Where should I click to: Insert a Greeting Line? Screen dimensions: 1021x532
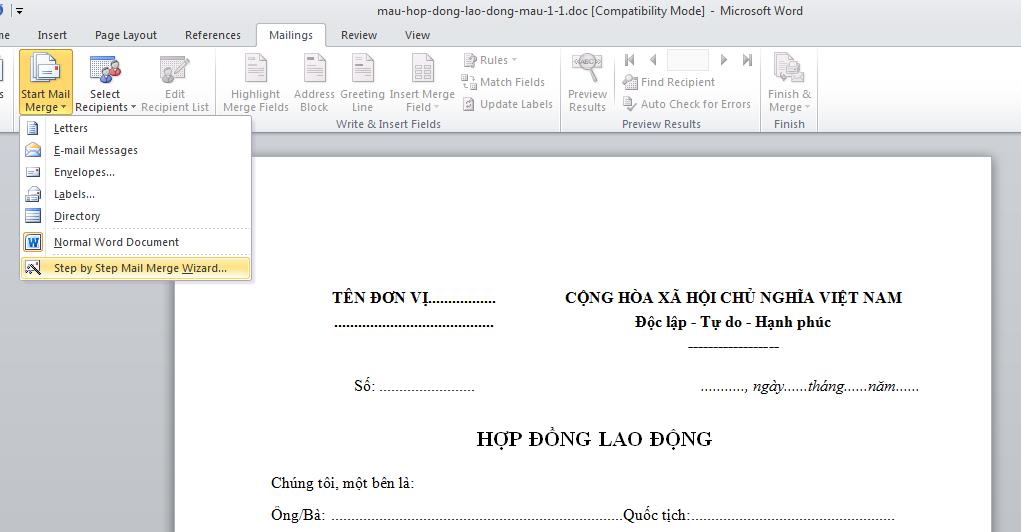click(x=362, y=82)
